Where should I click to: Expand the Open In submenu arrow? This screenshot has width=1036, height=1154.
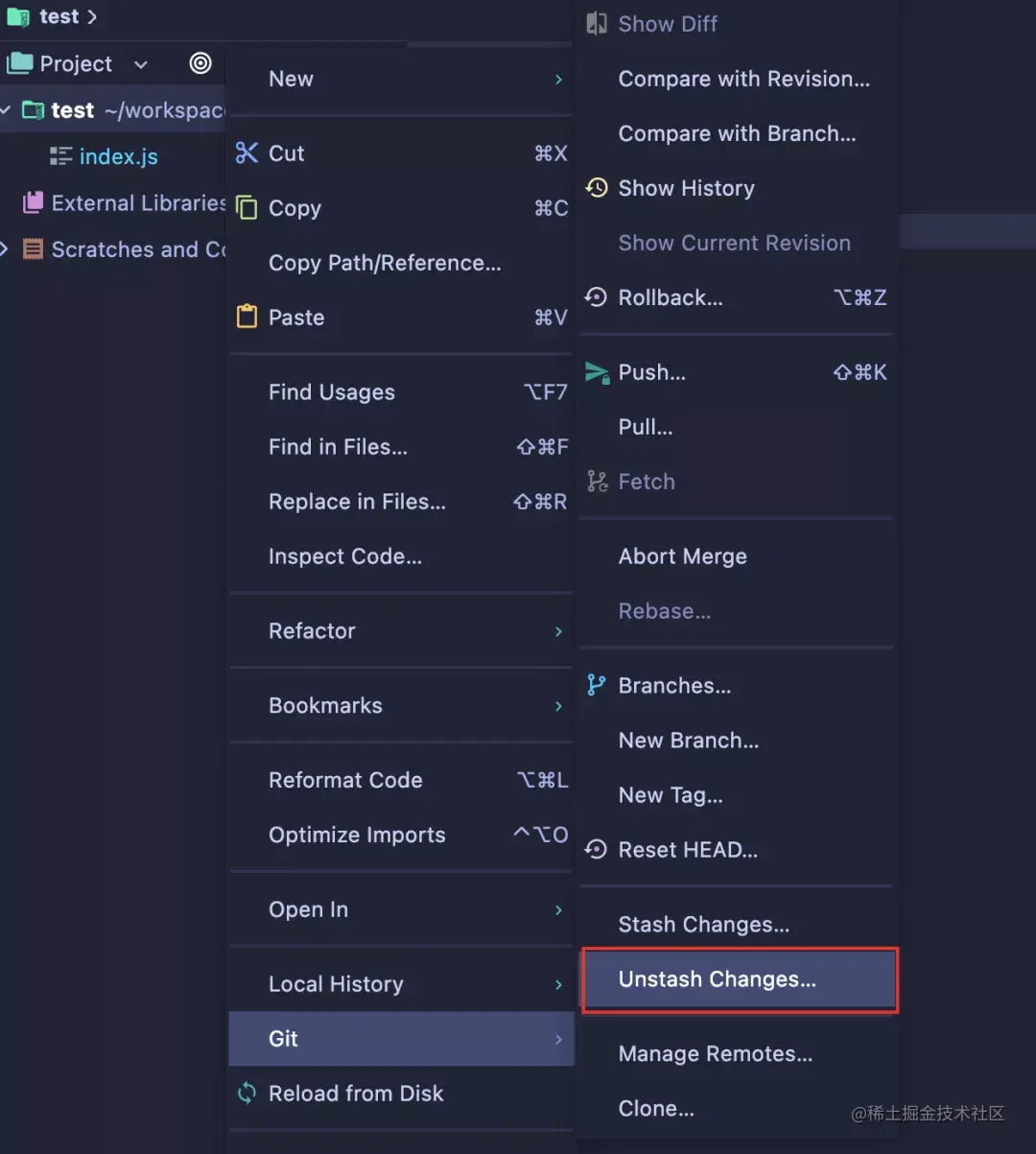click(558, 909)
